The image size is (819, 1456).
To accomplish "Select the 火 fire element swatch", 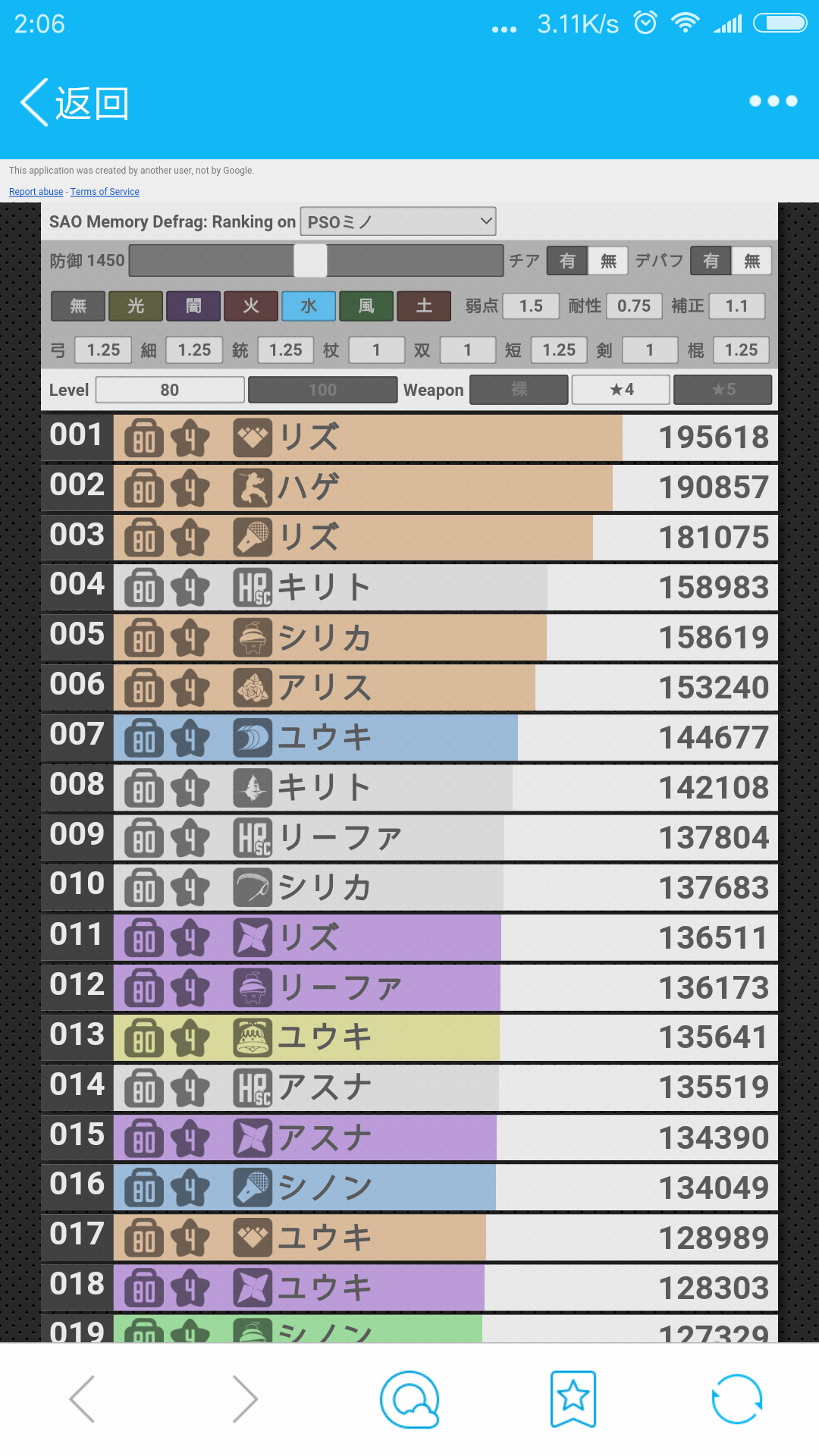I will (251, 306).
